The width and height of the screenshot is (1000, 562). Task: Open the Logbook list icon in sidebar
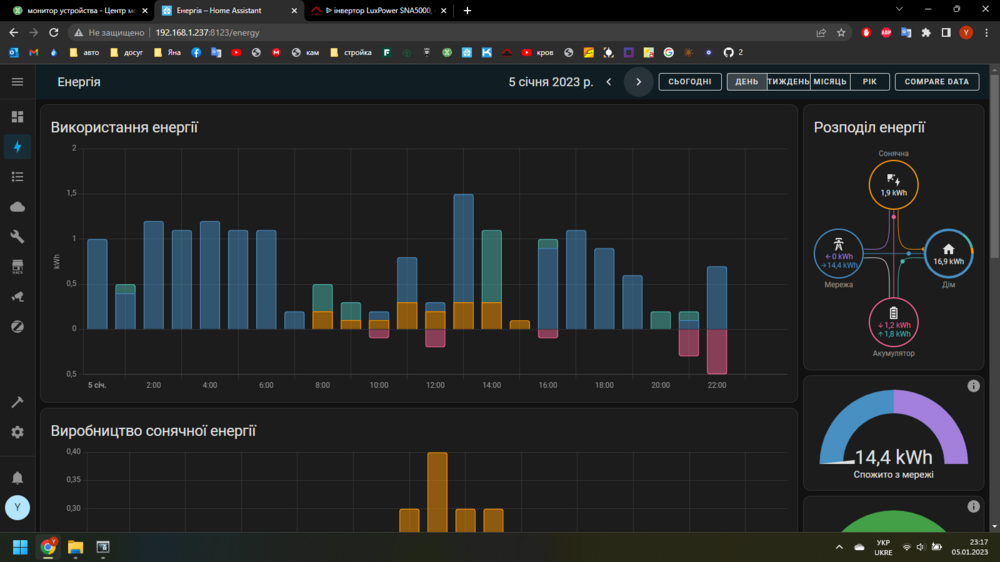click(17, 177)
